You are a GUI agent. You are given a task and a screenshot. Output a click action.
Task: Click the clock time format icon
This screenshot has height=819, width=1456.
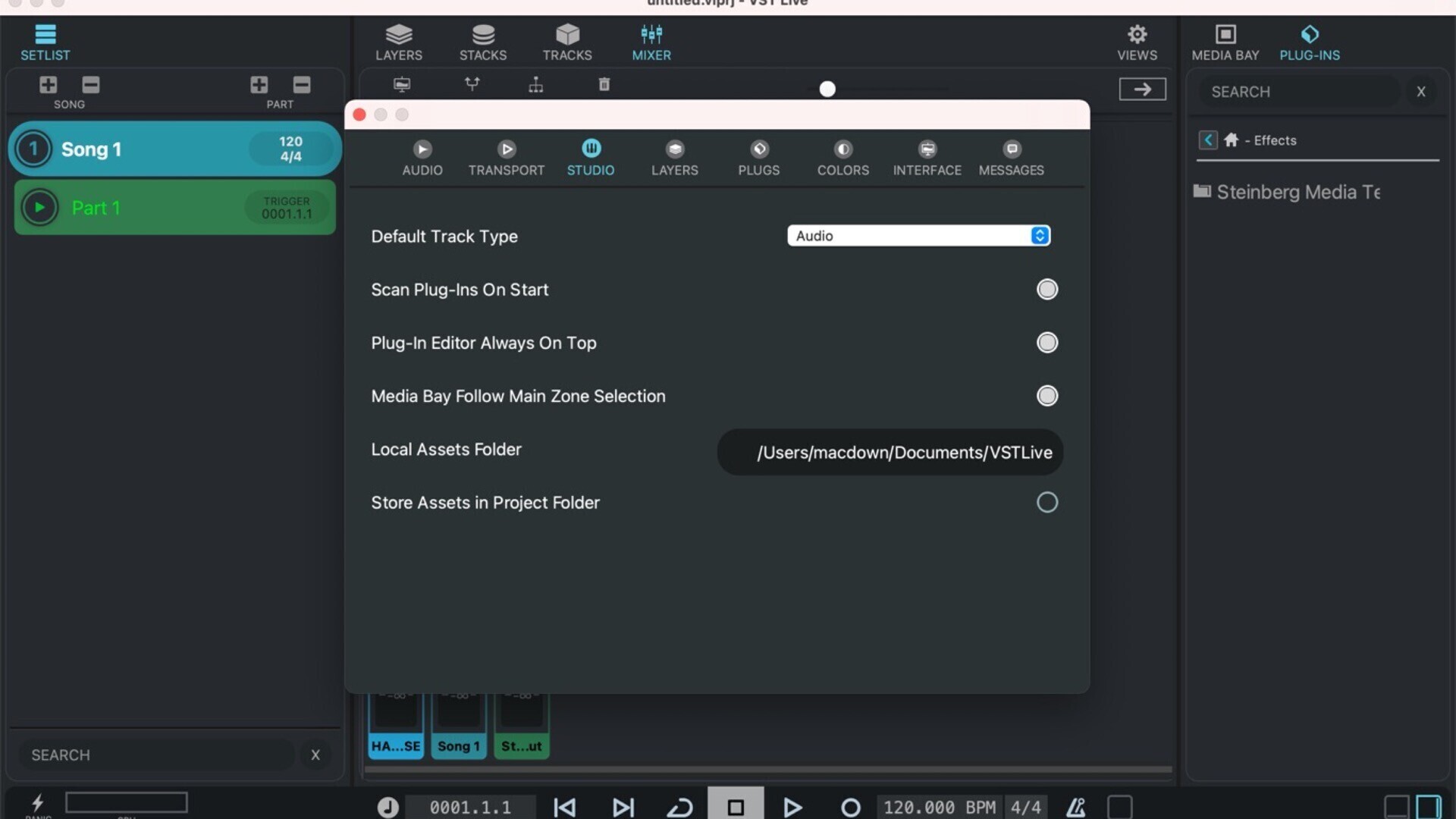point(388,808)
